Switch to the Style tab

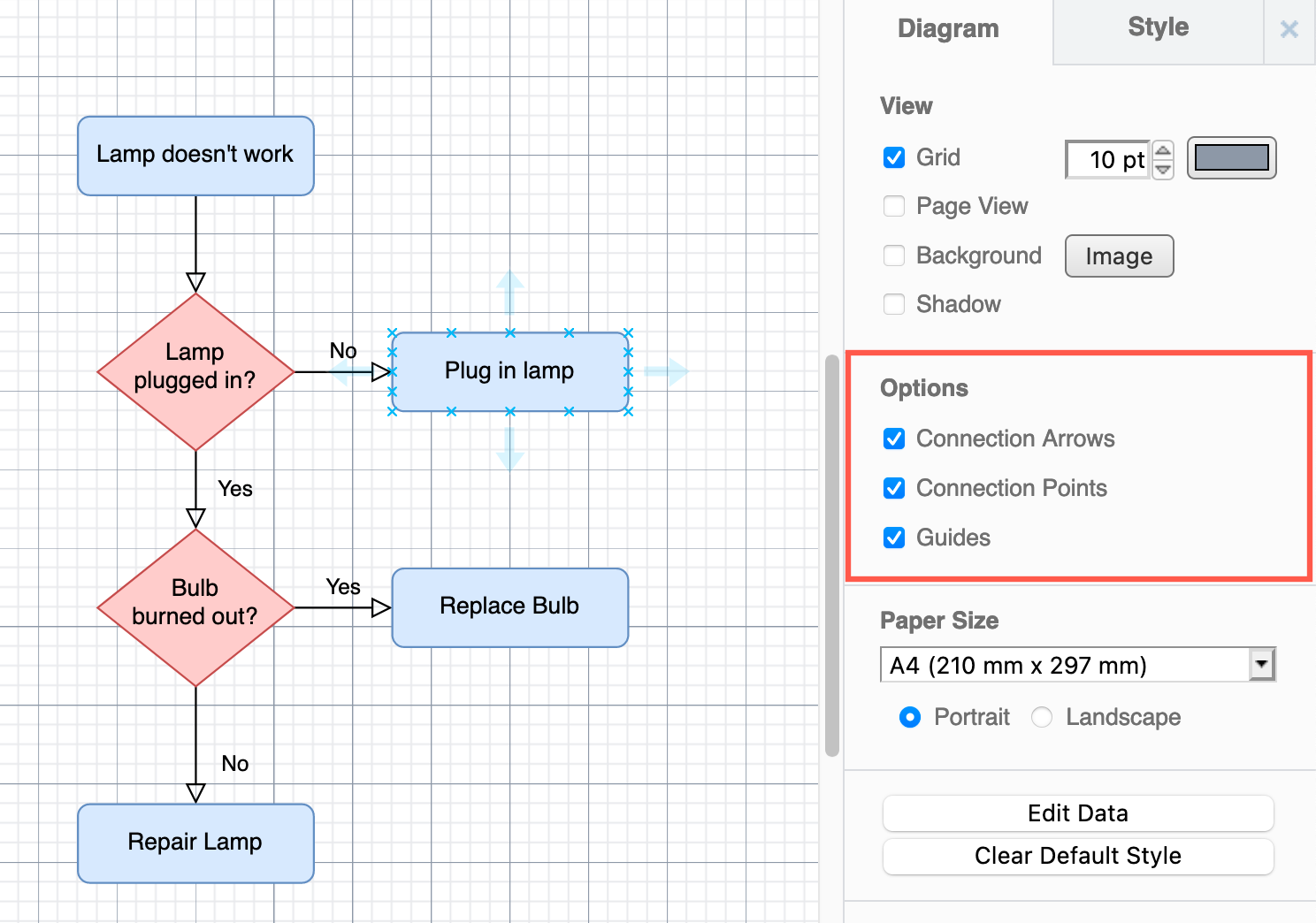1157,27
